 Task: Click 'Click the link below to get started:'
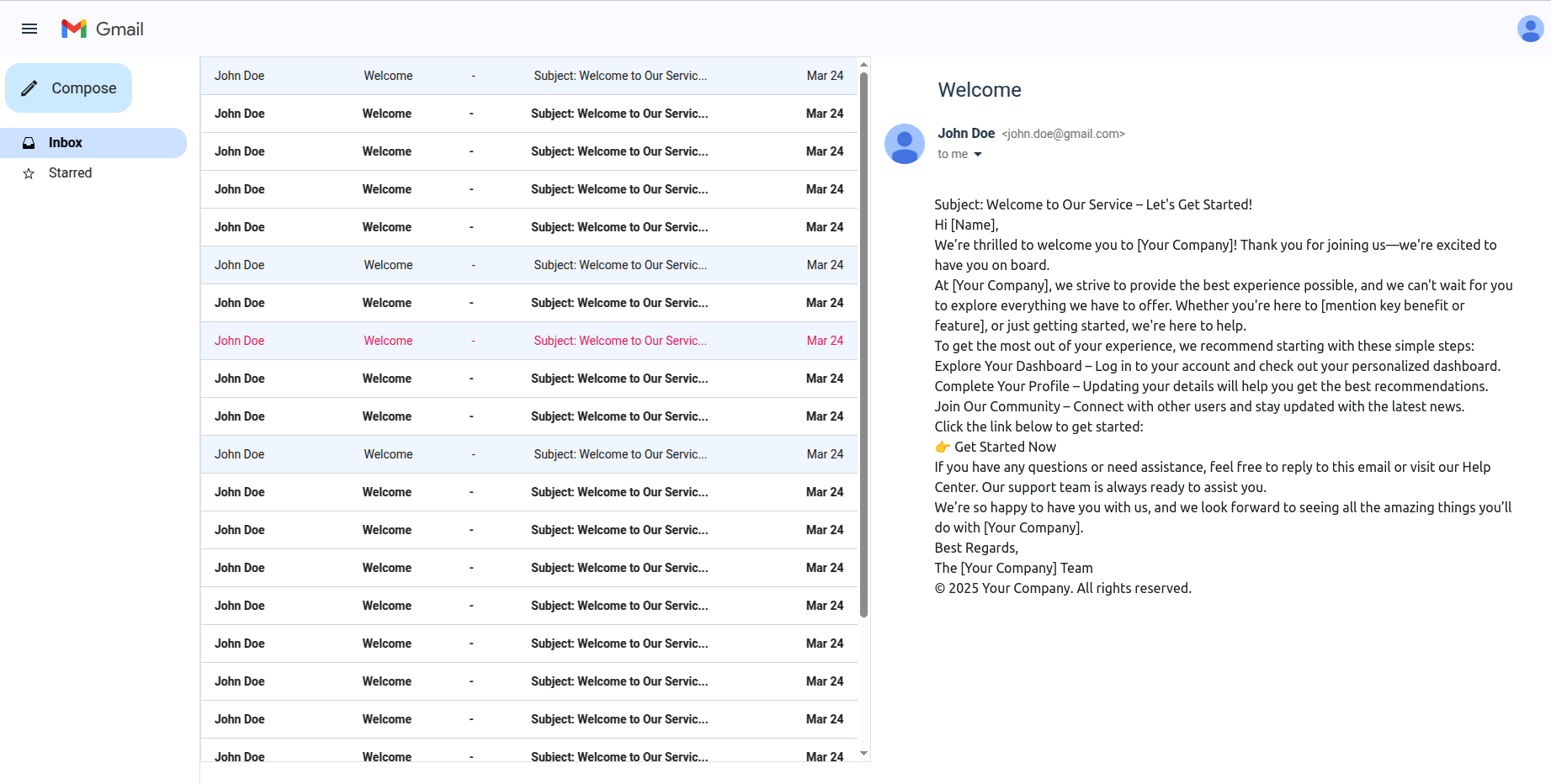click(x=1038, y=426)
